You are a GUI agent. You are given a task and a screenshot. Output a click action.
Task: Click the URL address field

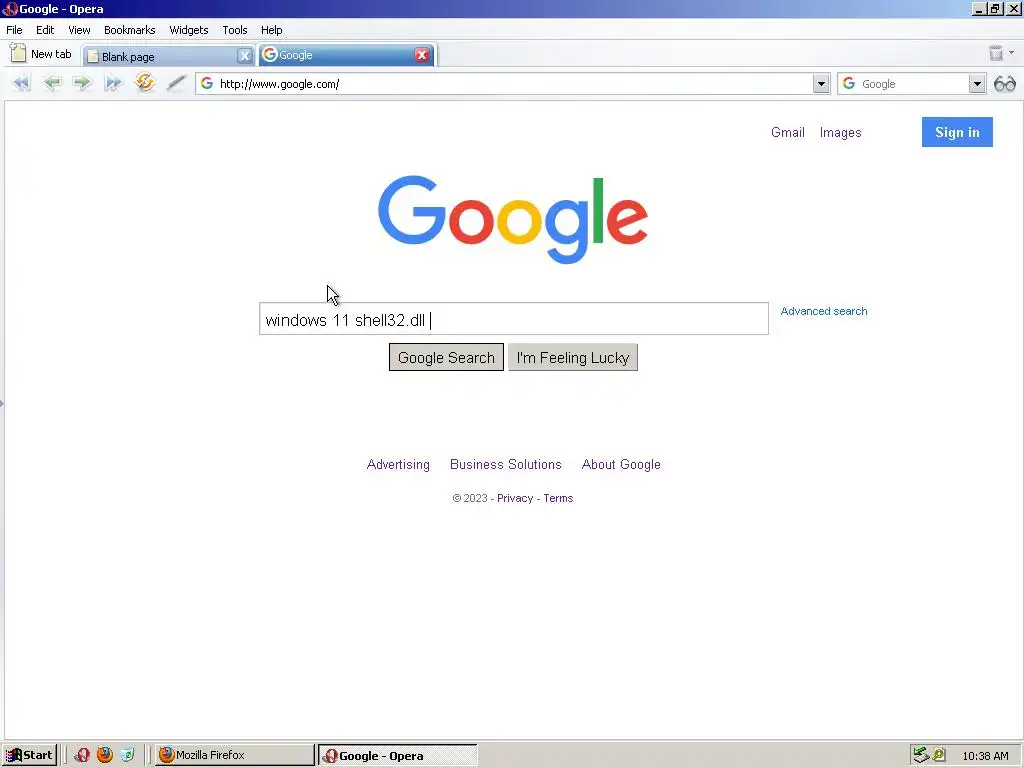click(x=513, y=84)
